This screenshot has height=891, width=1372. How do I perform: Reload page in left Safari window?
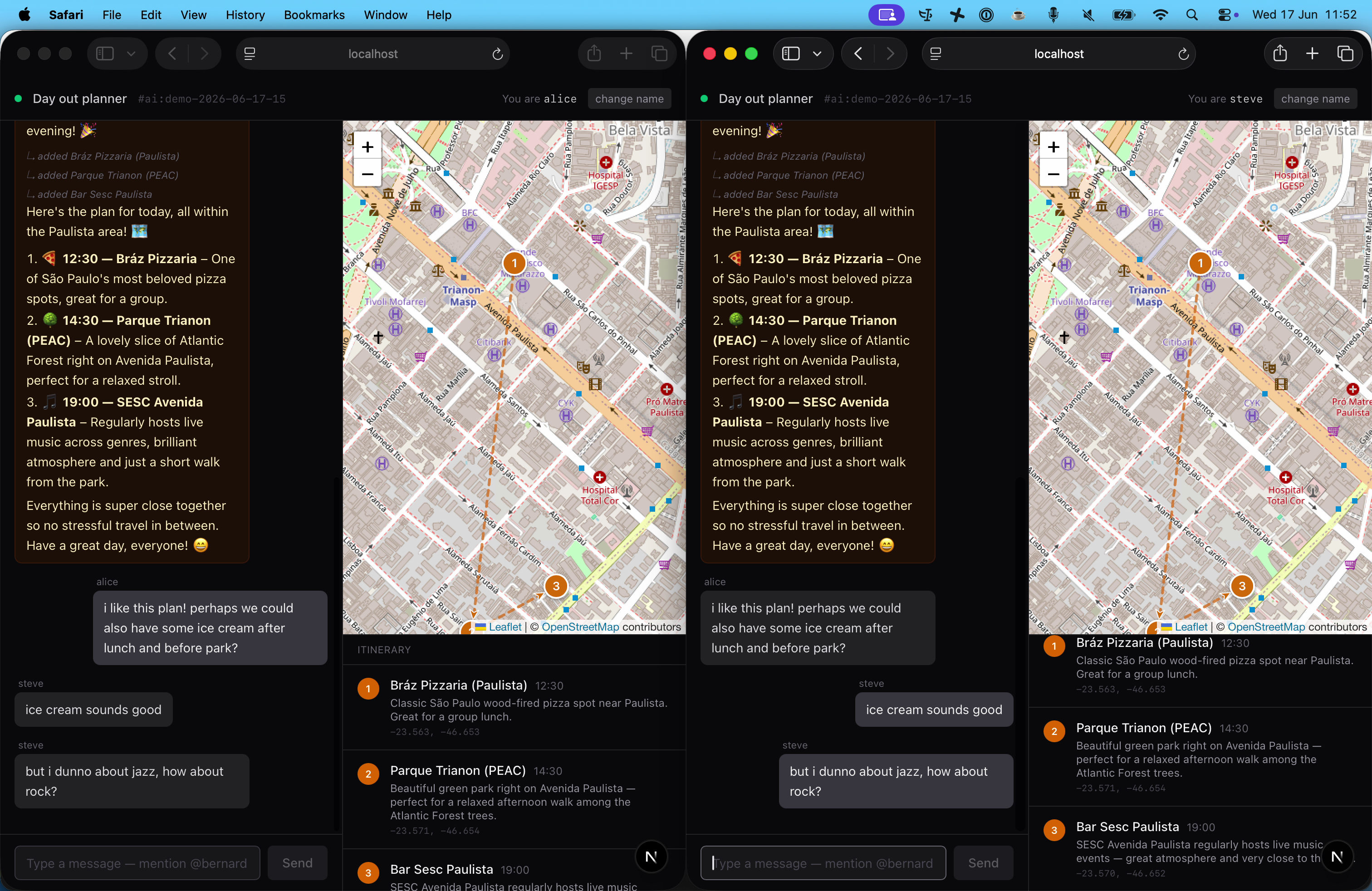(497, 54)
